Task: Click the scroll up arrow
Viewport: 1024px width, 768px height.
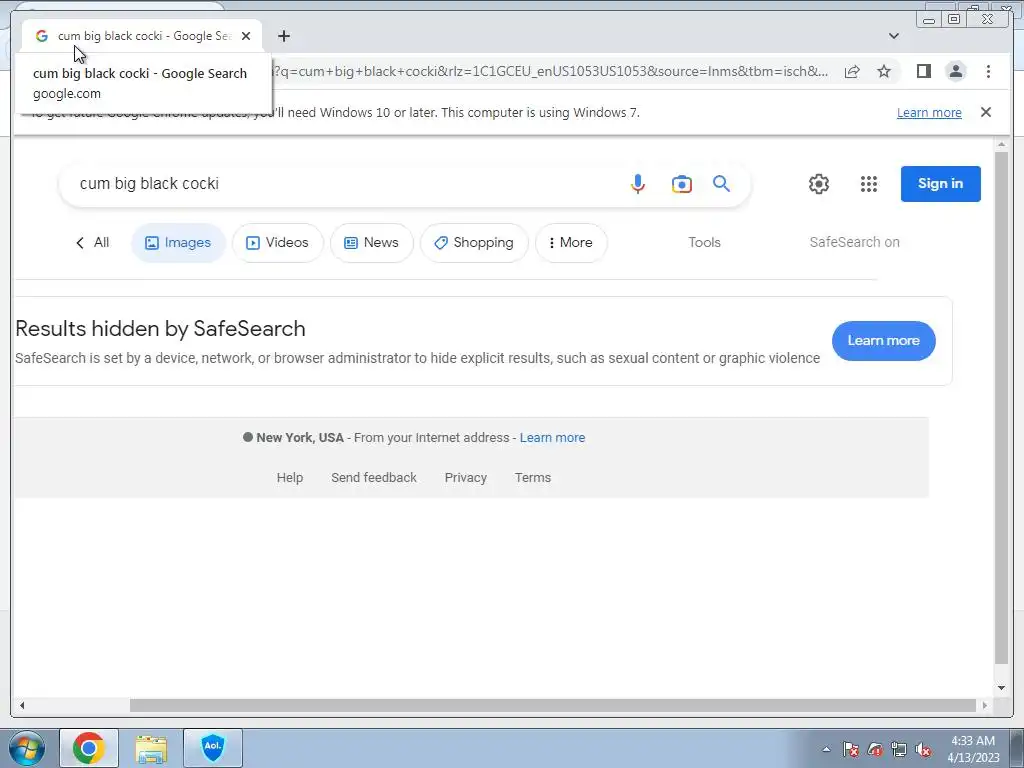Action: [x=1000, y=144]
